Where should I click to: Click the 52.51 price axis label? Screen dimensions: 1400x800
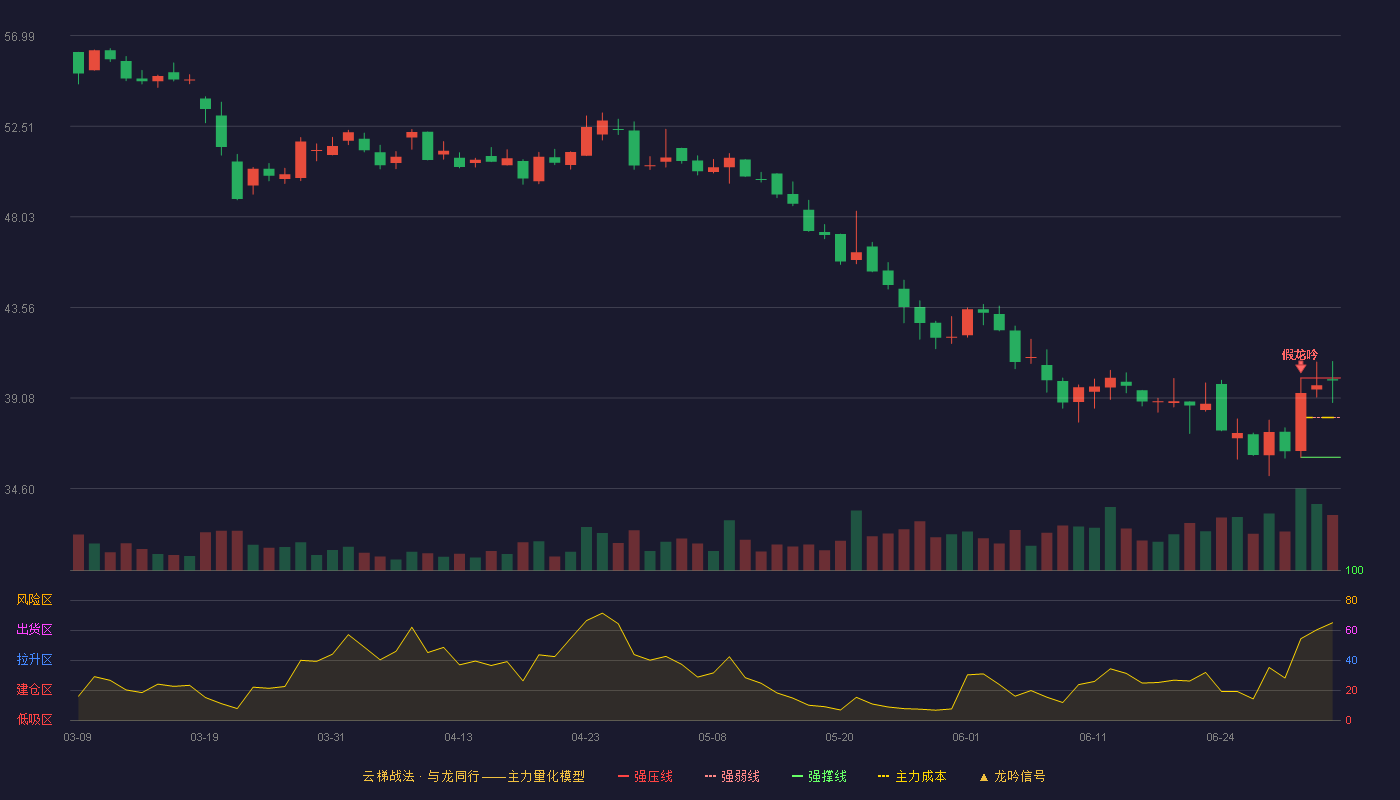19,128
